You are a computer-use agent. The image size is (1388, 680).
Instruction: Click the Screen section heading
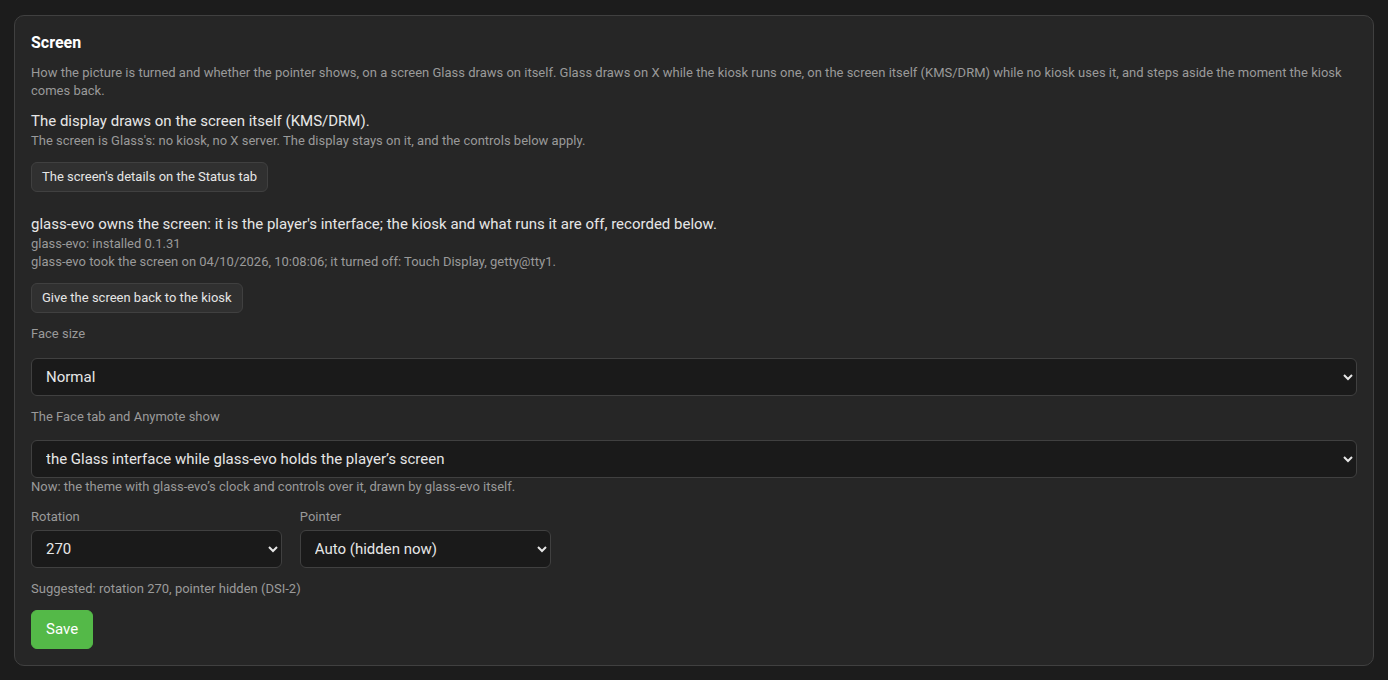coord(56,43)
